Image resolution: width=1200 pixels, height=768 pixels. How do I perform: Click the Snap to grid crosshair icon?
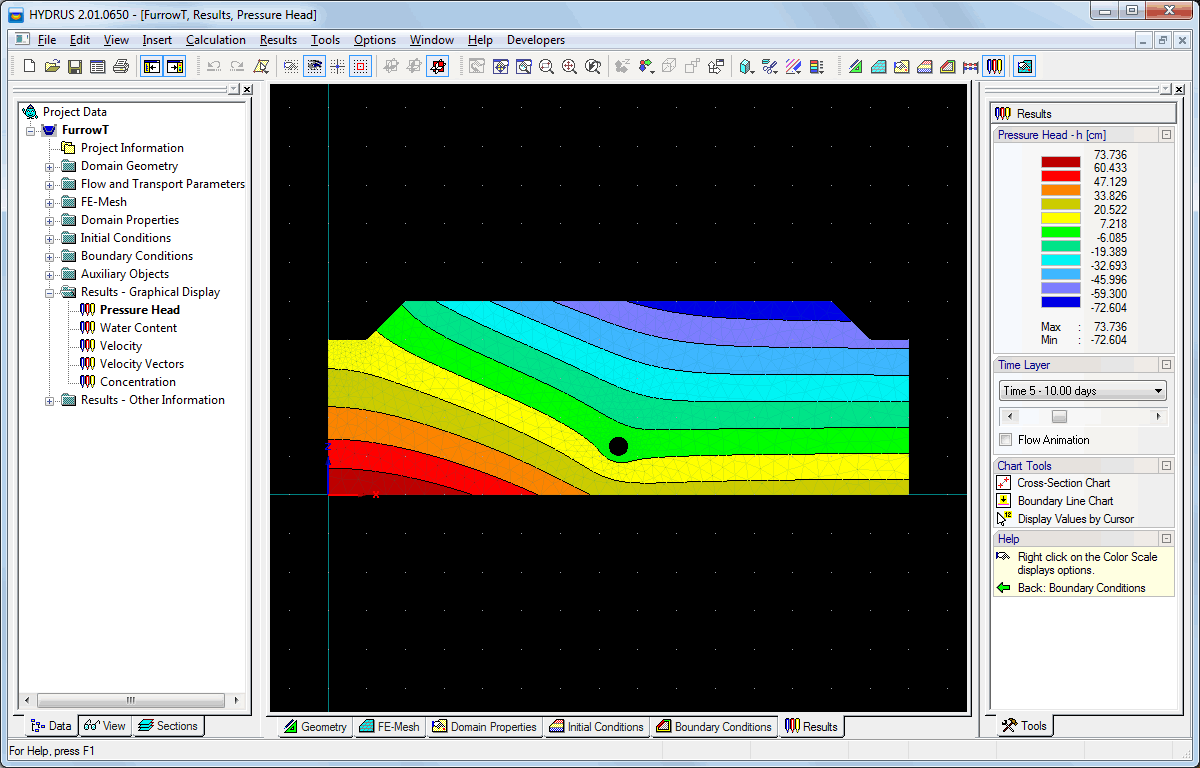[338, 67]
